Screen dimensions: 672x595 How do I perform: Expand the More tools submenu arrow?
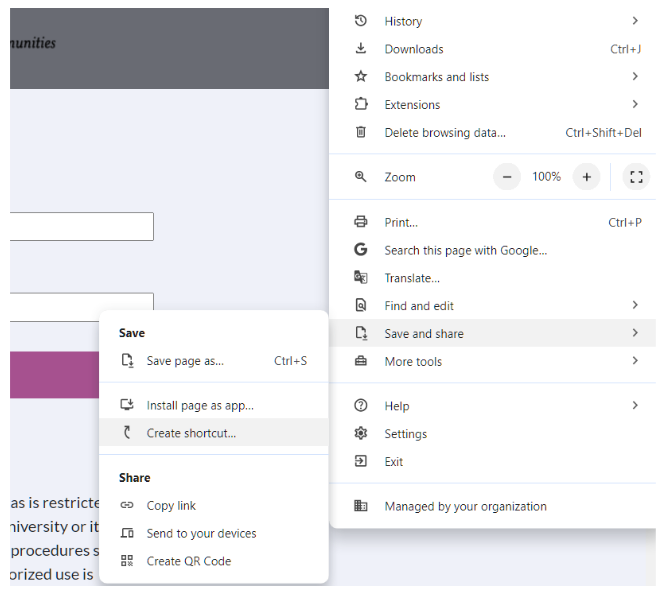635,362
